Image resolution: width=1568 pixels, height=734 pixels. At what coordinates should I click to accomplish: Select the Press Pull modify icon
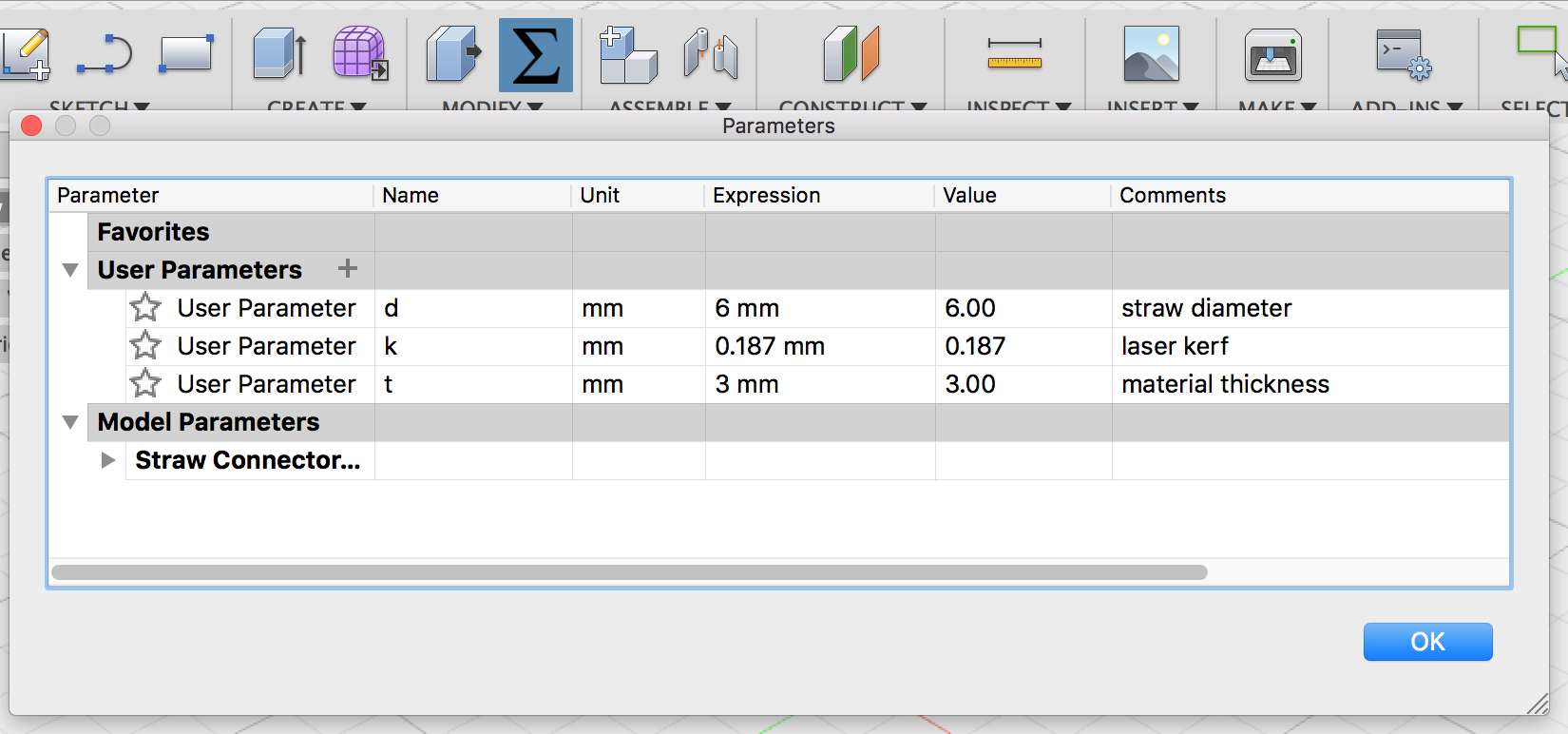click(453, 53)
